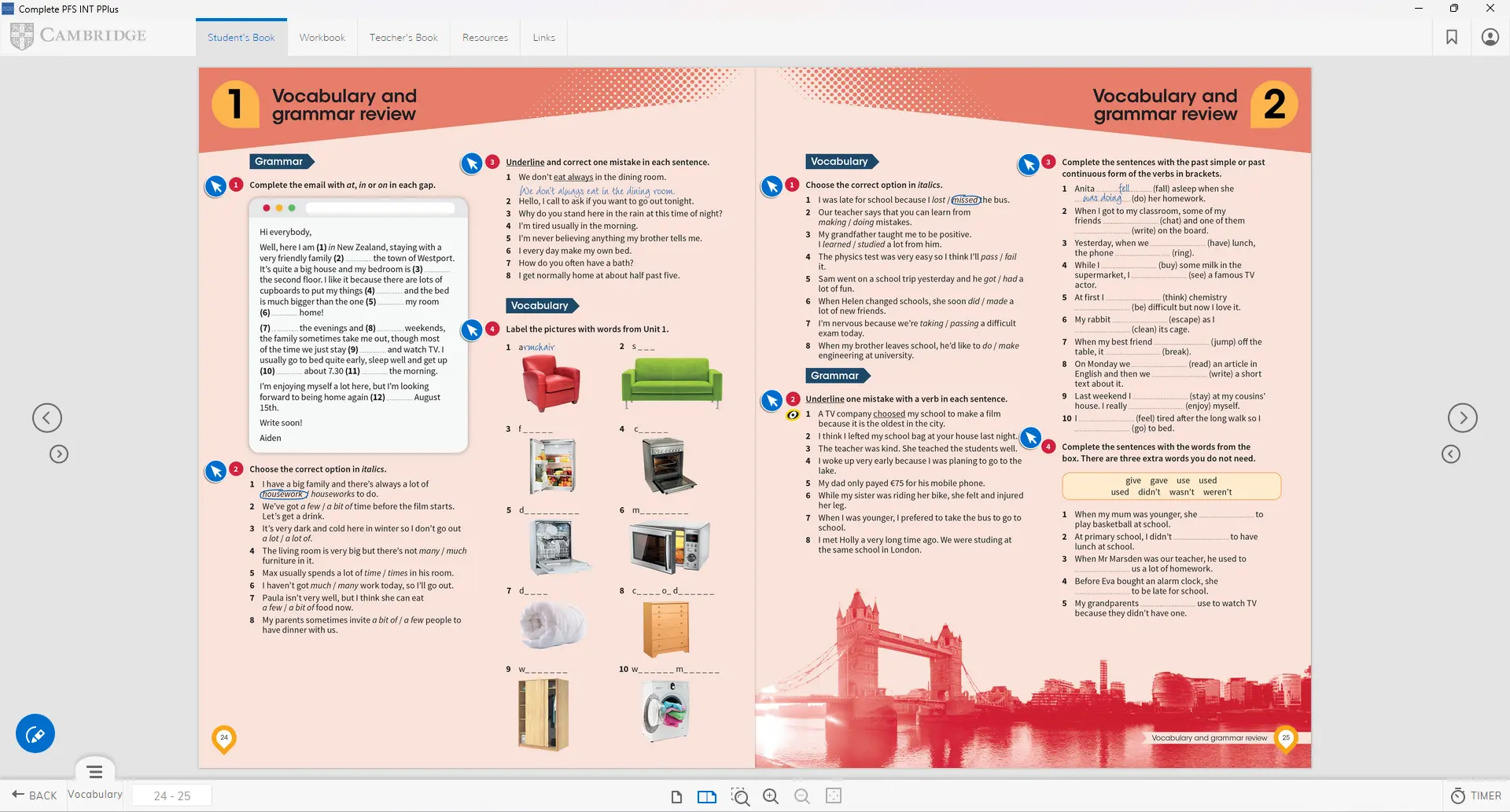
Task: Launch the activity 'Underline and correct one mistake'
Action: (472, 164)
